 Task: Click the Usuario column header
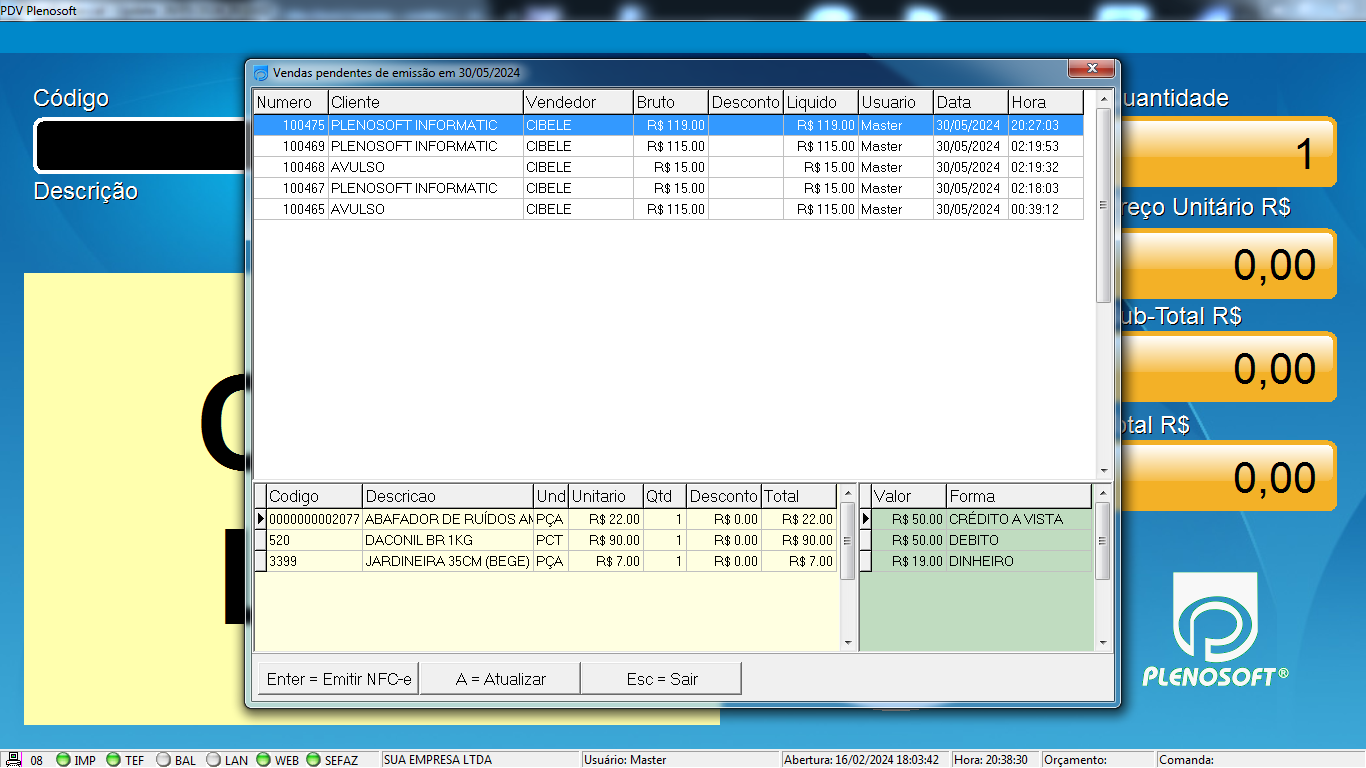[896, 102]
